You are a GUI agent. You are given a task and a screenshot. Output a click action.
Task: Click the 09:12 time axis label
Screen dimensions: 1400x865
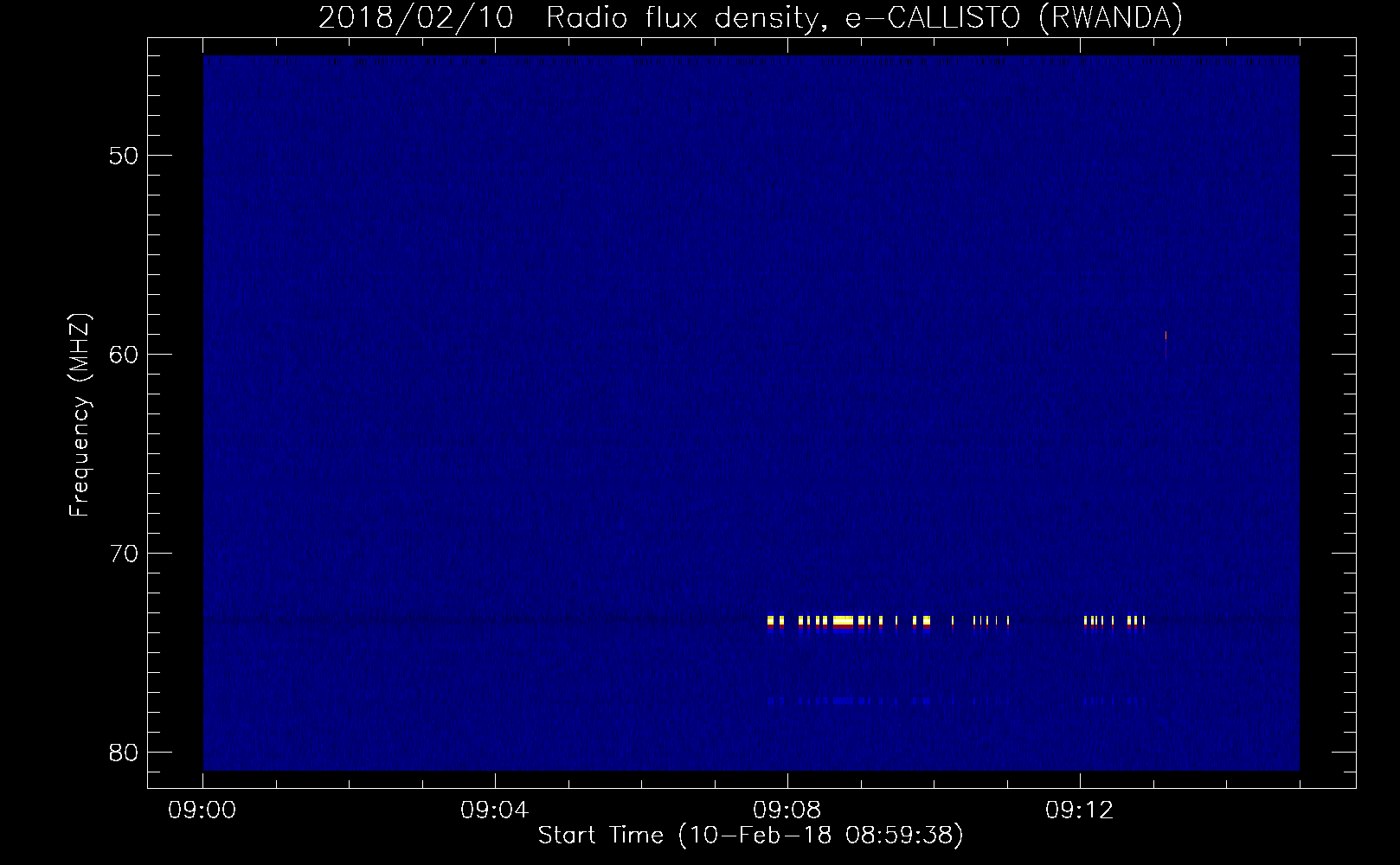pos(1079,811)
